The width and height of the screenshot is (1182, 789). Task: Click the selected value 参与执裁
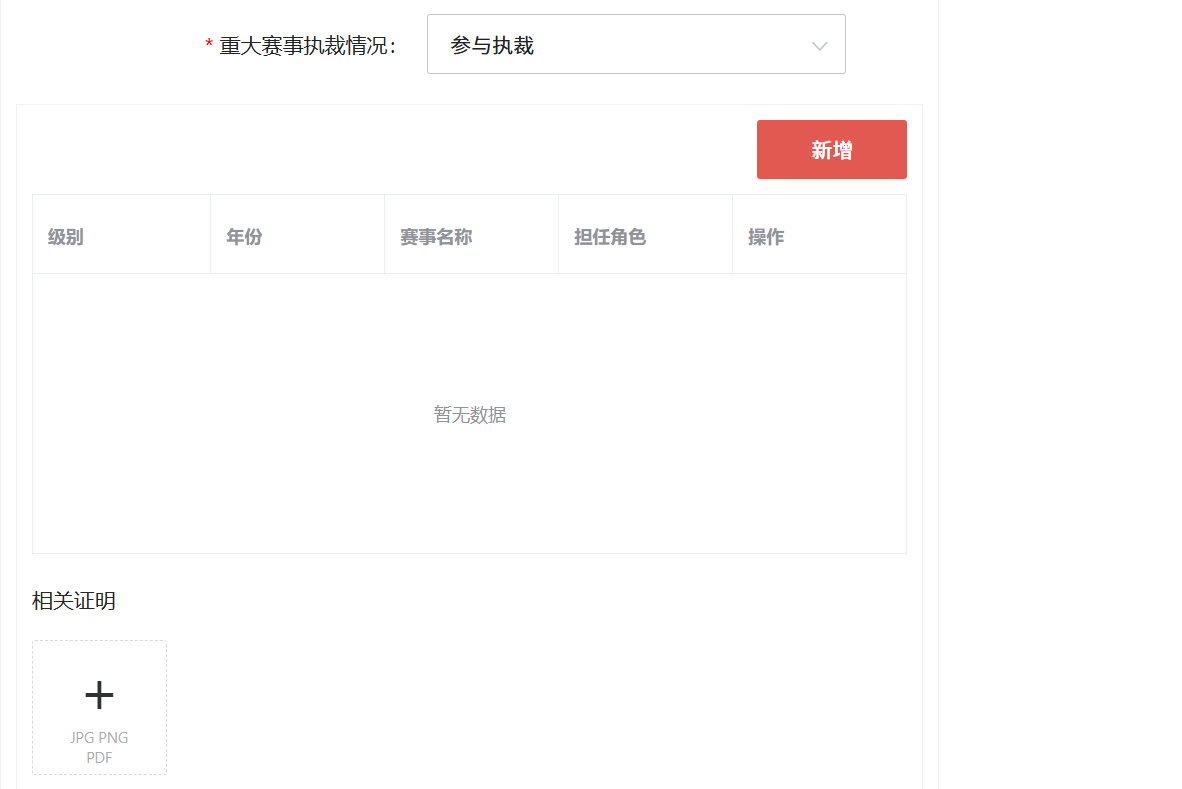coord(492,45)
